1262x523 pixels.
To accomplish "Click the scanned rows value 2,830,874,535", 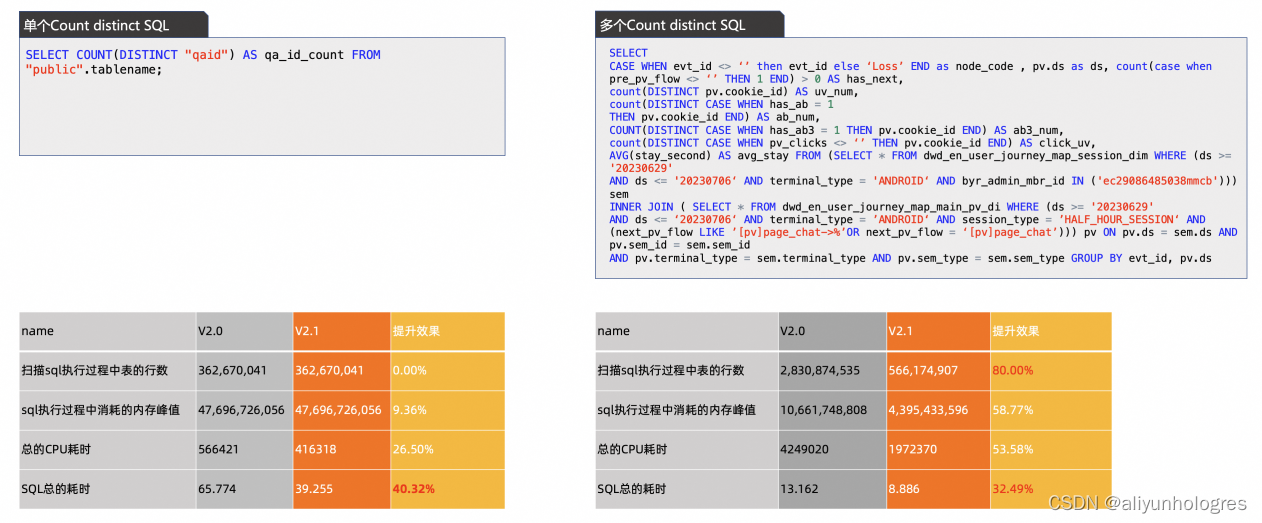I will (x=832, y=370).
